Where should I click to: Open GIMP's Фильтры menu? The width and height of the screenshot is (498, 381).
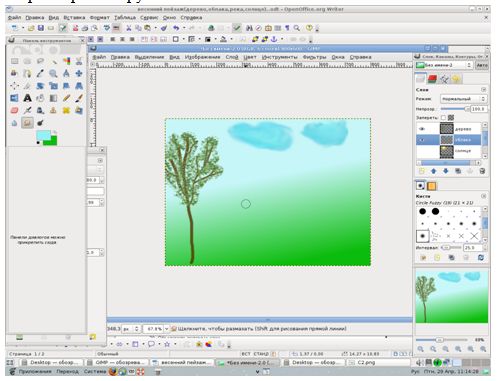pyautogui.click(x=314, y=57)
